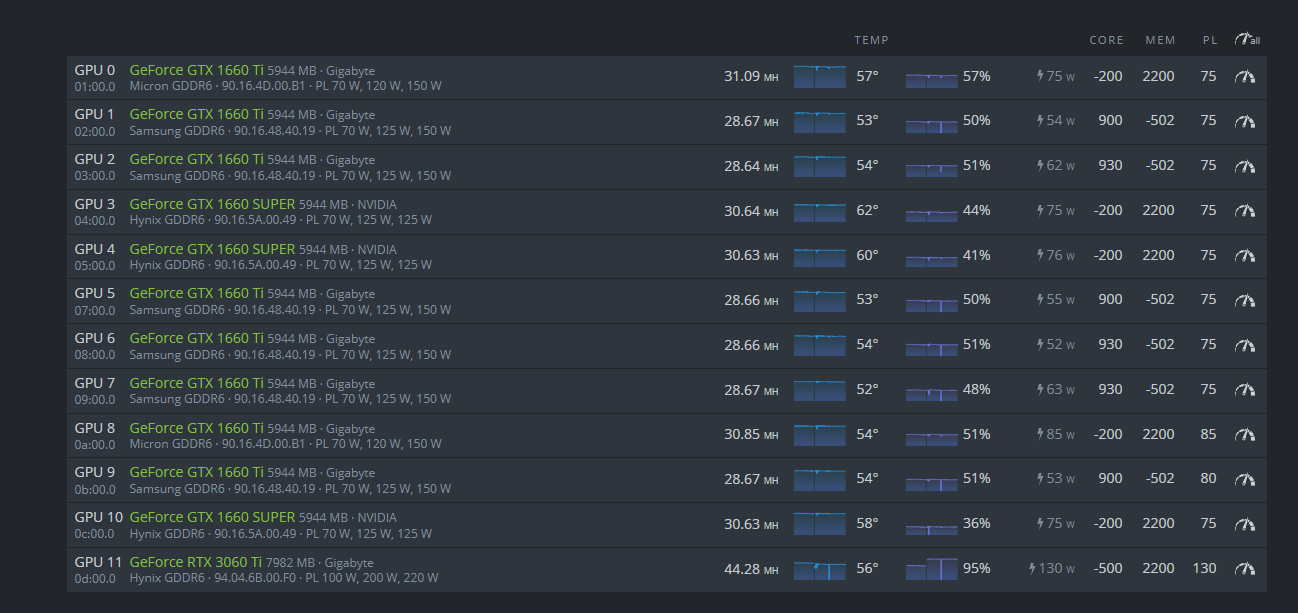Click GPU 8 power draw 85 w
The image size is (1298, 613).
[1056, 435]
